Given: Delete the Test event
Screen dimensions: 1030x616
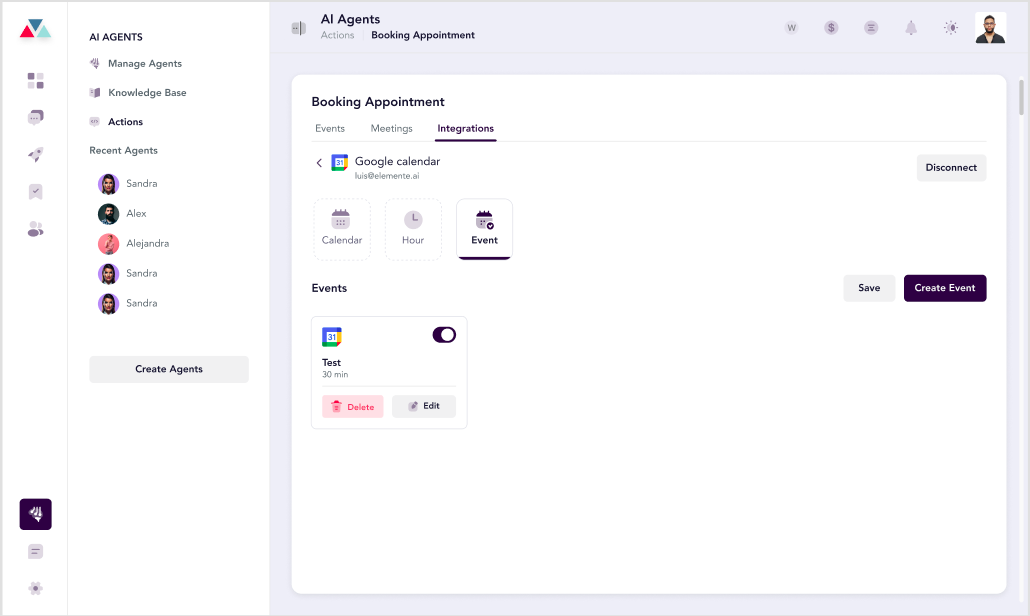Looking at the screenshot, I should point(353,407).
